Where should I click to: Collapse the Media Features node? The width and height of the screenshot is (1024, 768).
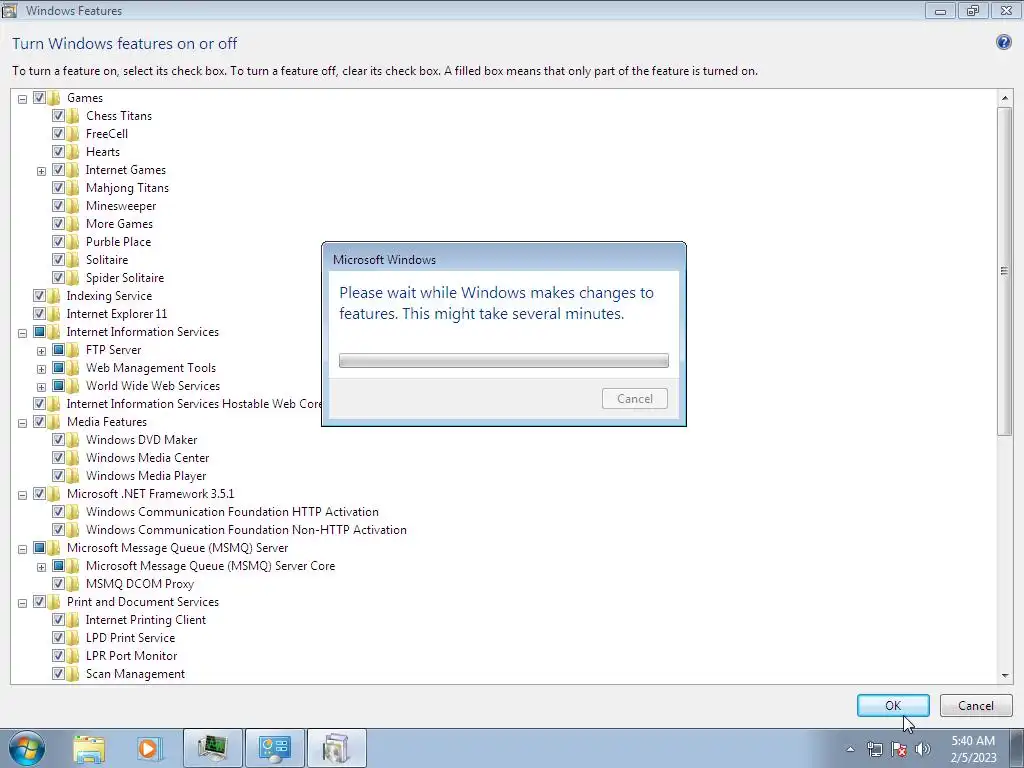[x=22, y=423]
